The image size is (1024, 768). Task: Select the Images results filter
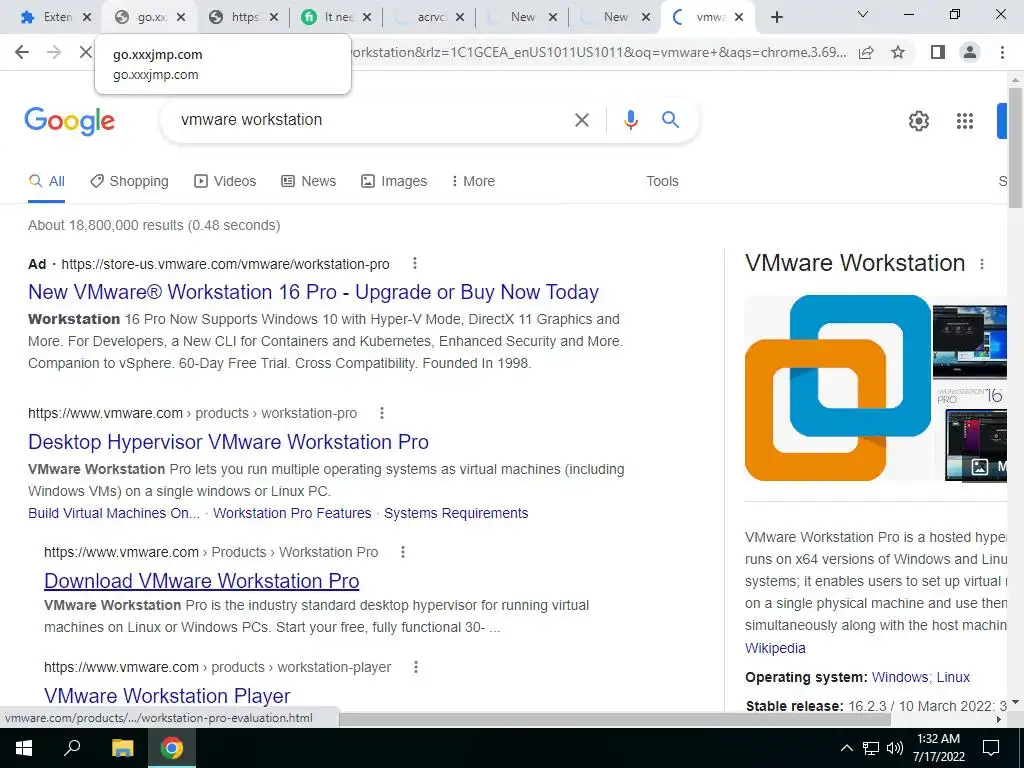[x=394, y=182]
